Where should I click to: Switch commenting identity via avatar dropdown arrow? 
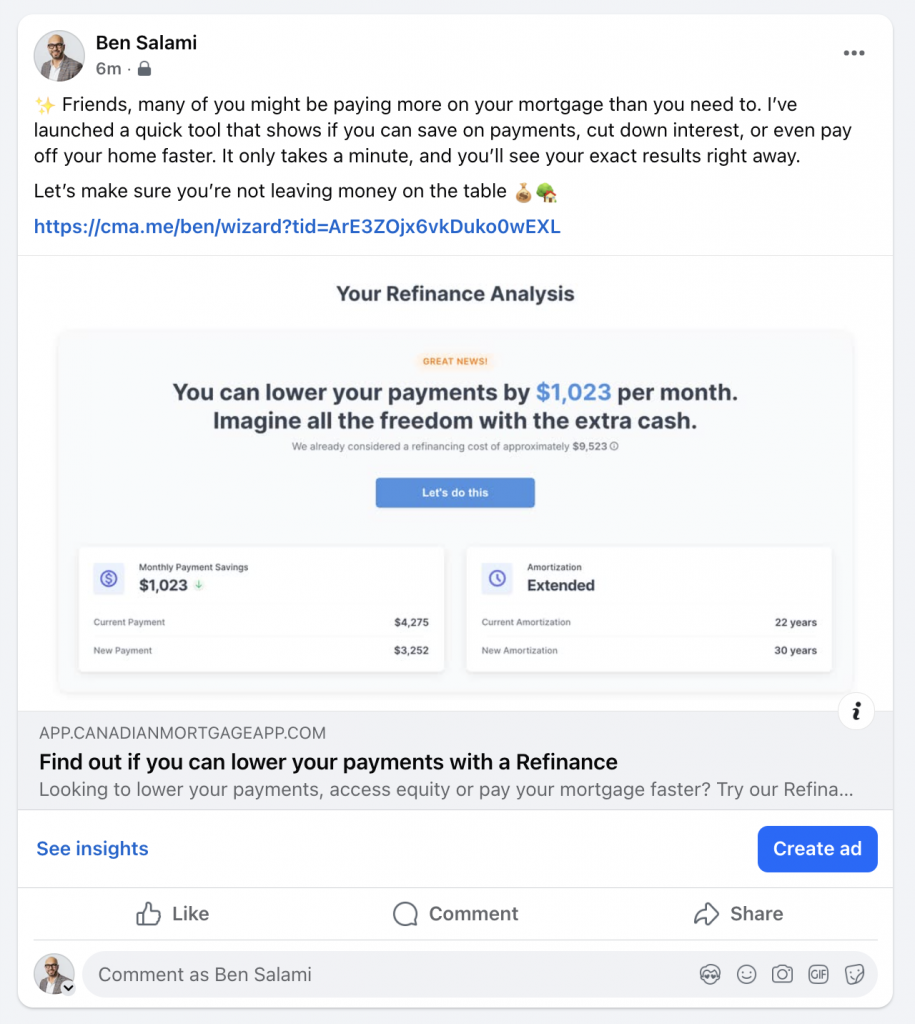68,988
